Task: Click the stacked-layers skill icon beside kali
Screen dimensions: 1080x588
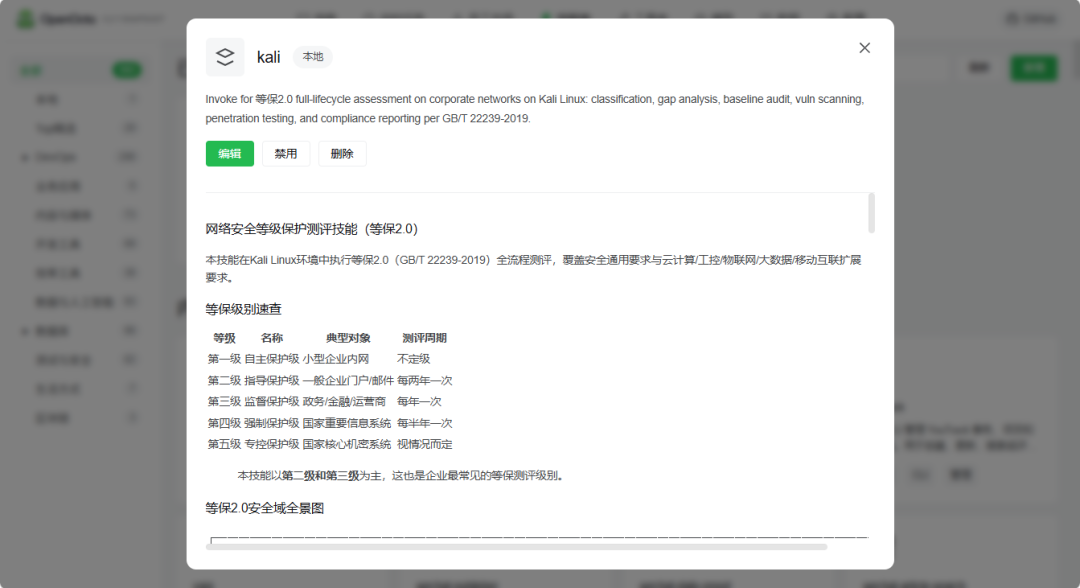Action: (225, 56)
